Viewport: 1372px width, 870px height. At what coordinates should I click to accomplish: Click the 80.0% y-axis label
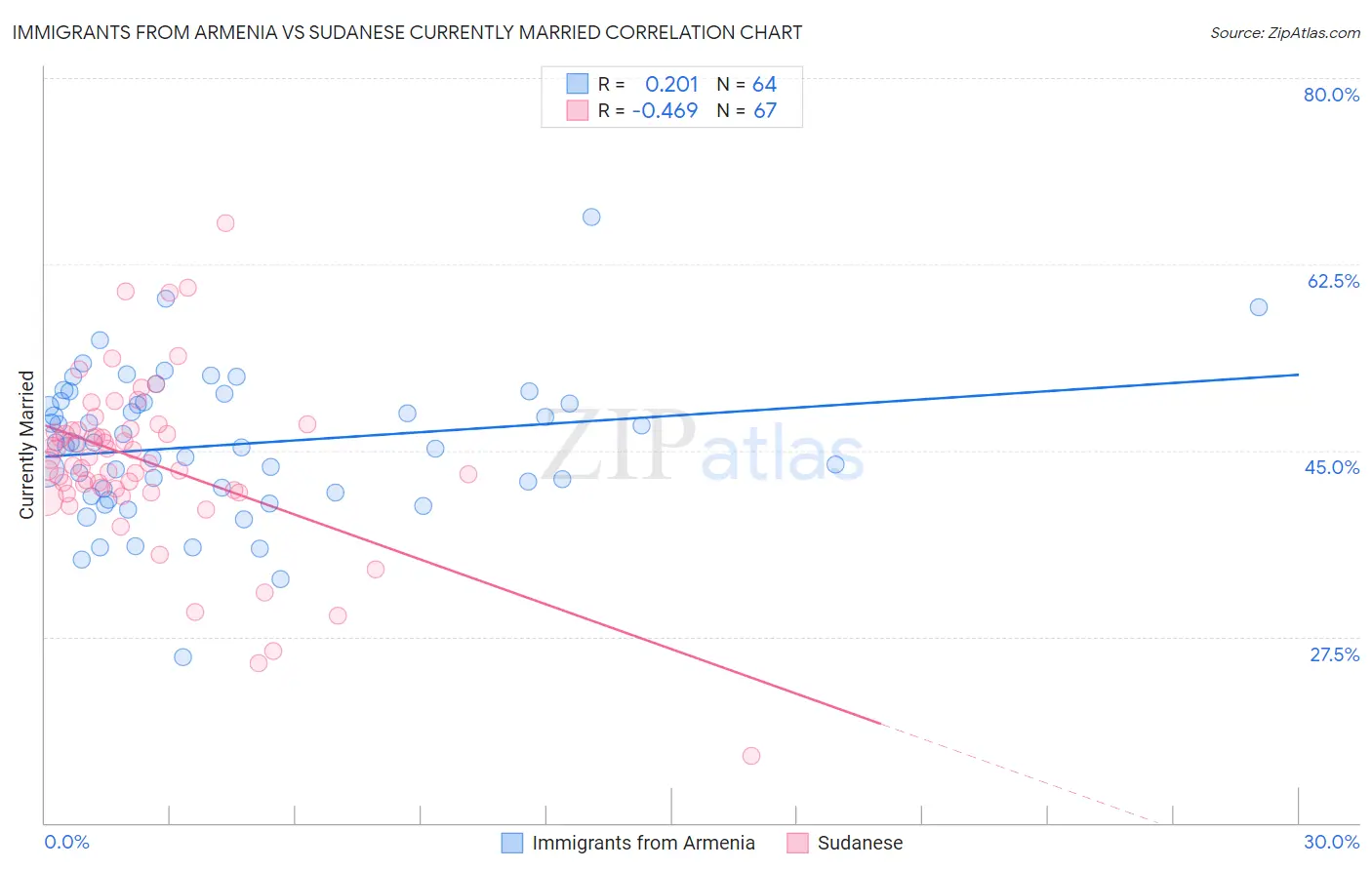click(1331, 95)
